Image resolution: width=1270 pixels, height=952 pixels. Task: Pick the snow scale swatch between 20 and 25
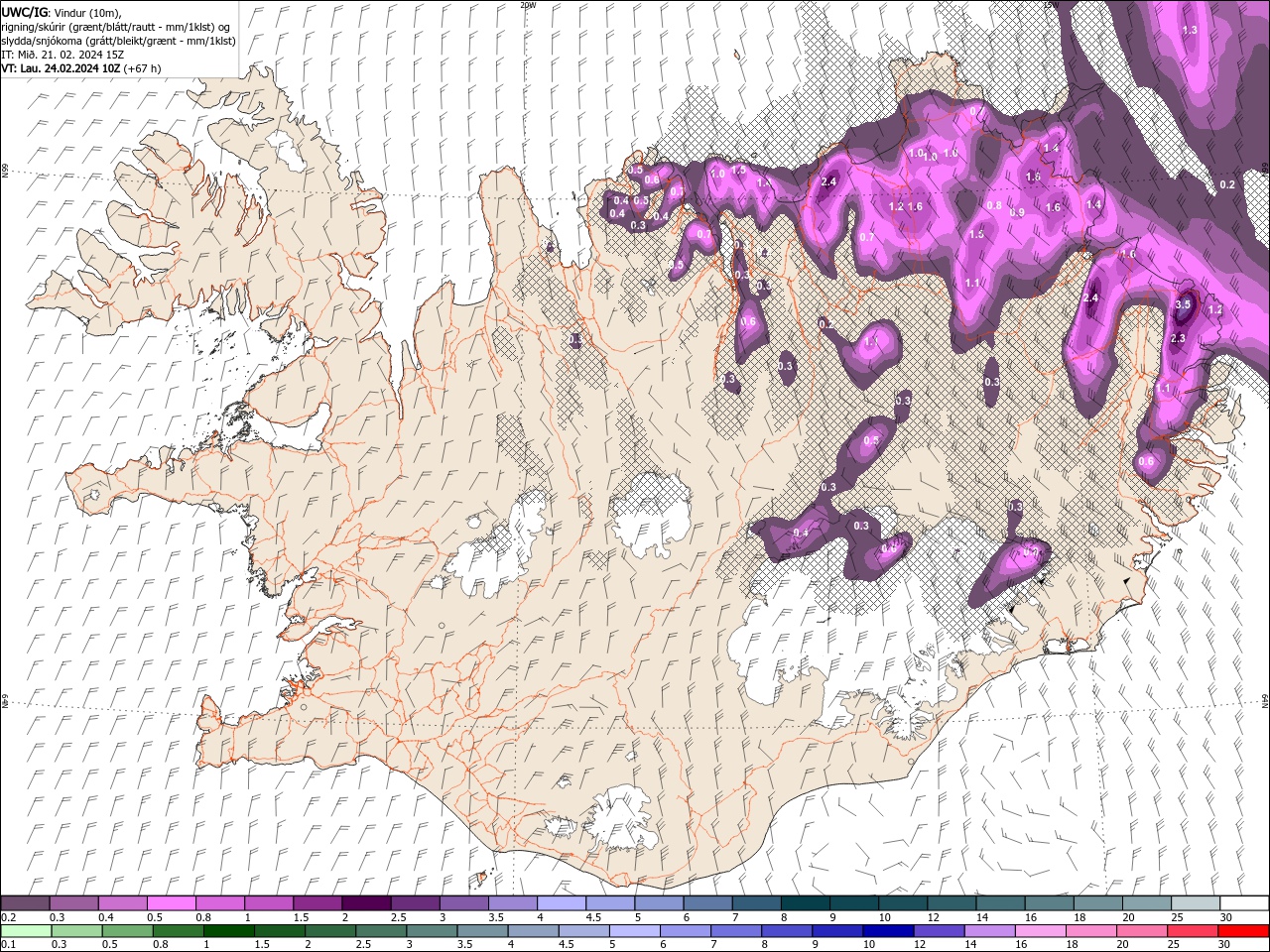pos(1145,903)
